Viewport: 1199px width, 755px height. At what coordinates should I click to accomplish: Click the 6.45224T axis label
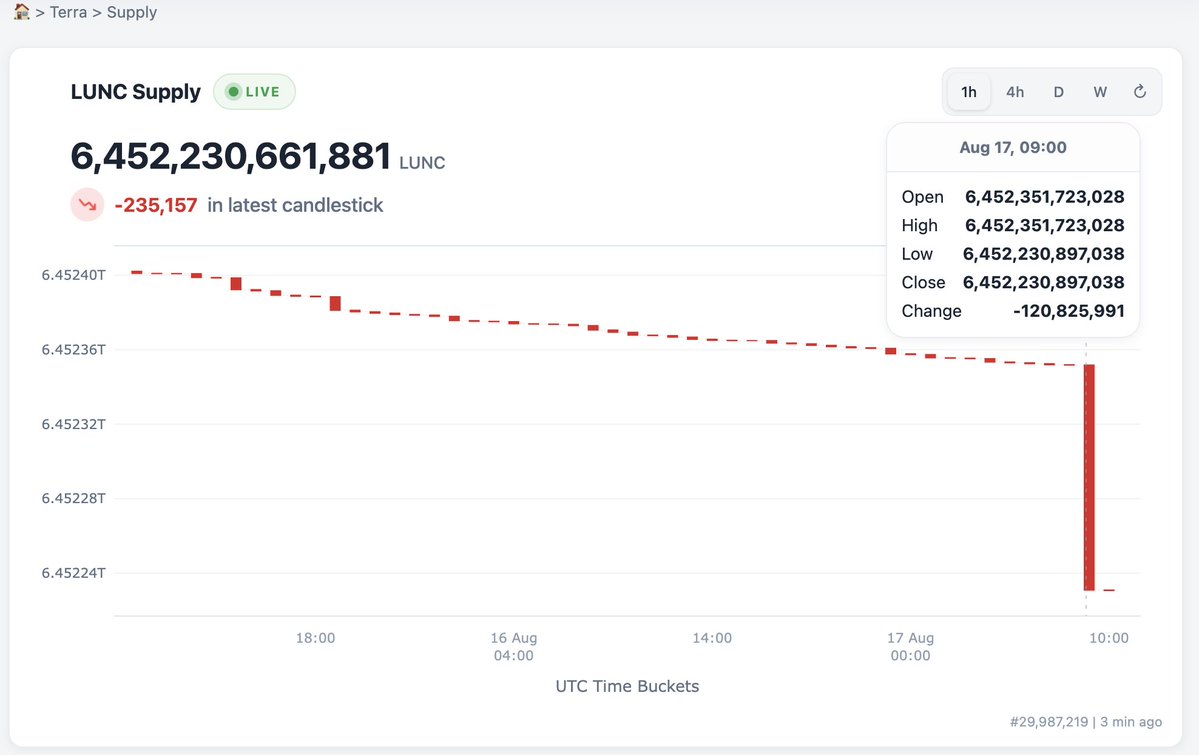coord(73,573)
